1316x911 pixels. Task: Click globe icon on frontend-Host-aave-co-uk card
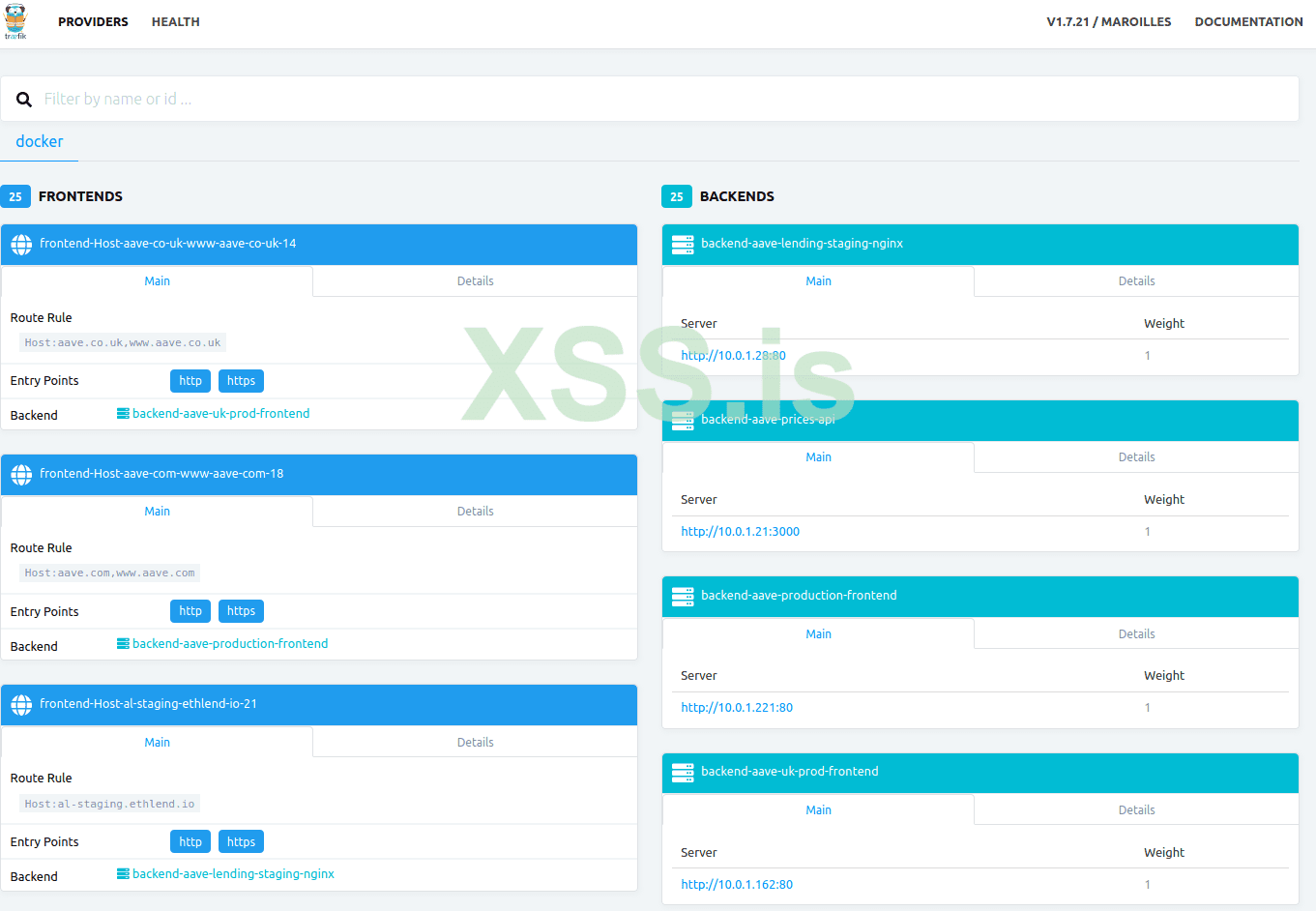[21, 245]
